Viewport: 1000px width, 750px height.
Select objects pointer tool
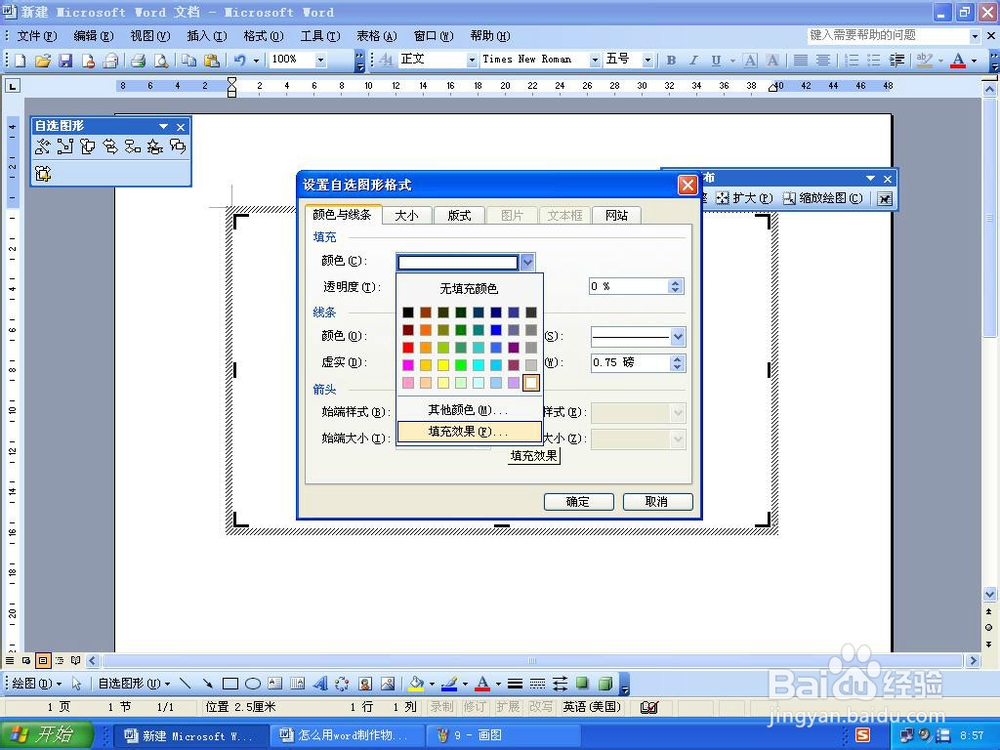coord(77,684)
